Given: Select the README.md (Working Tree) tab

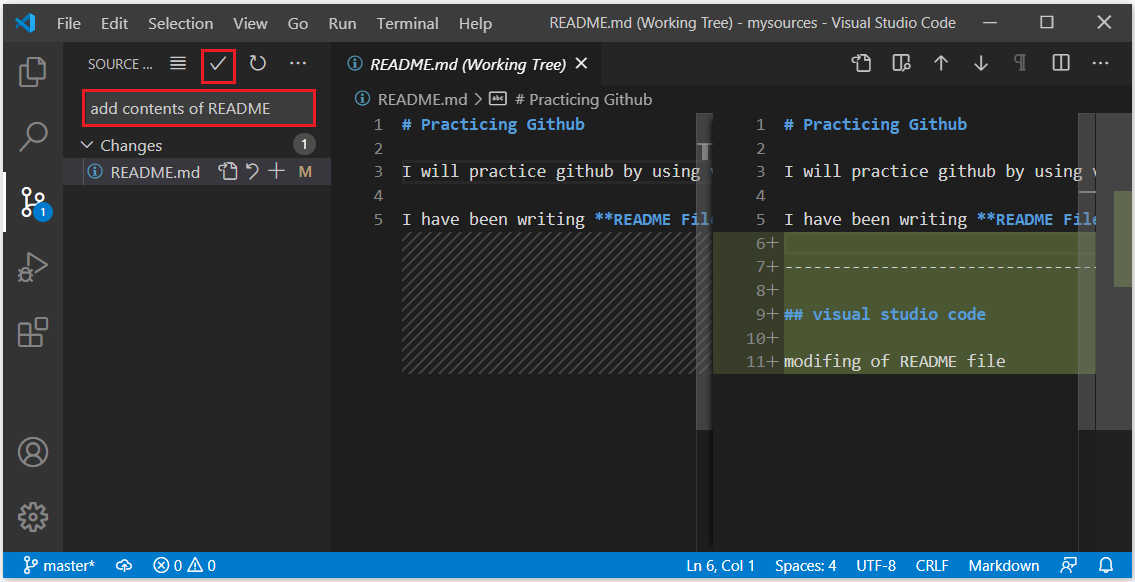Looking at the screenshot, I should pyautogui.click(x=467, y=64).
